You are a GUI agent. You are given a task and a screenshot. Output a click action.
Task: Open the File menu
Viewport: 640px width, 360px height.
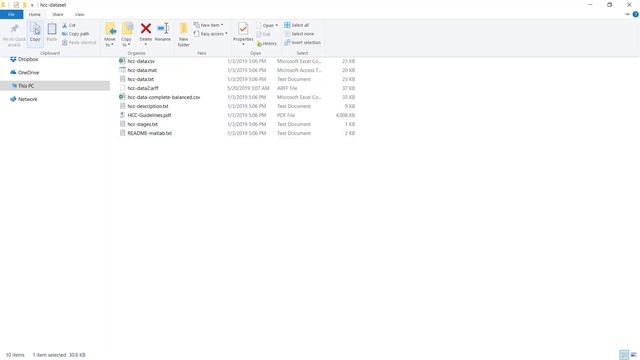click(x=11, y=14)
